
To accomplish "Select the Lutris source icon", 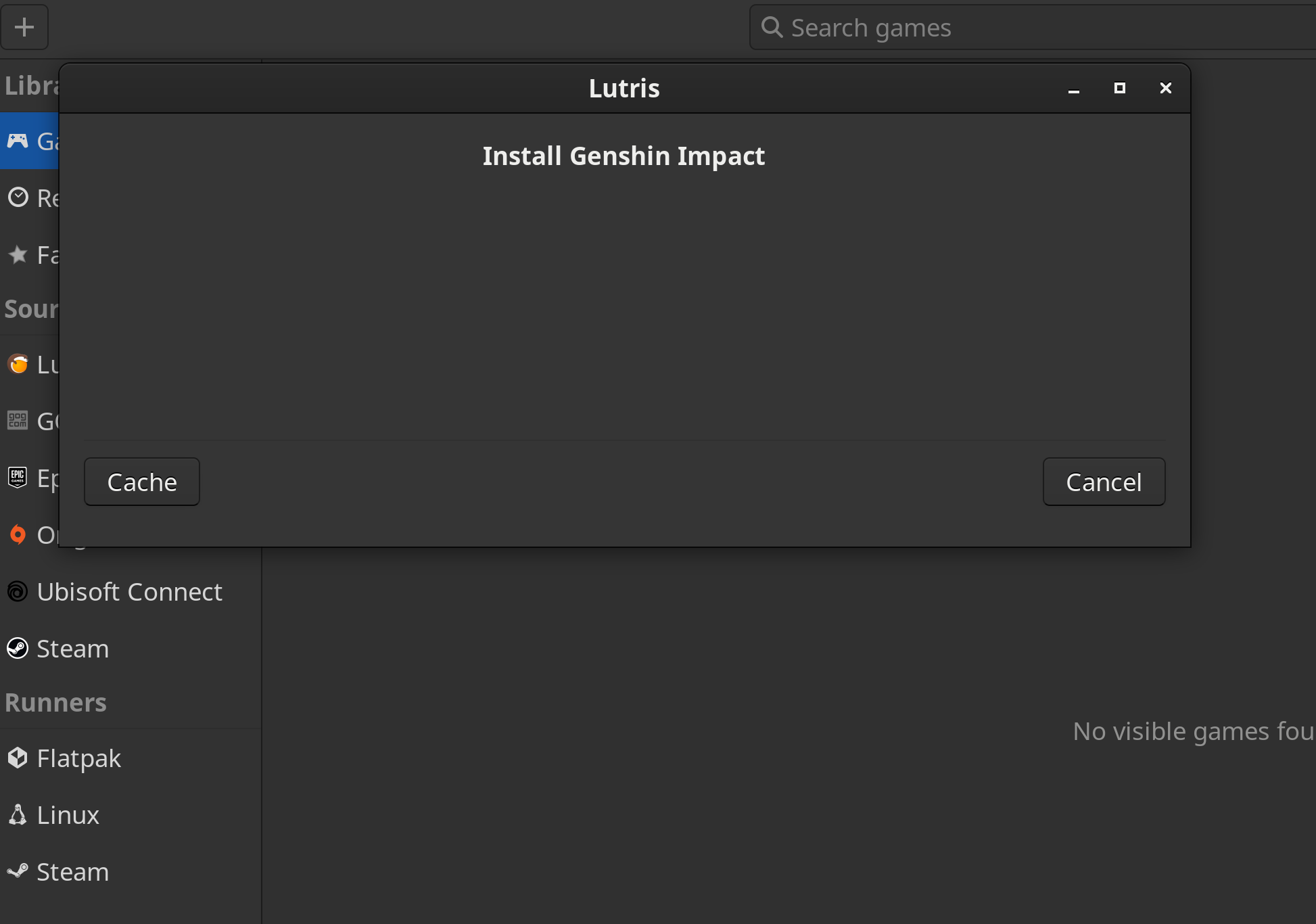I will coord(18,364).
